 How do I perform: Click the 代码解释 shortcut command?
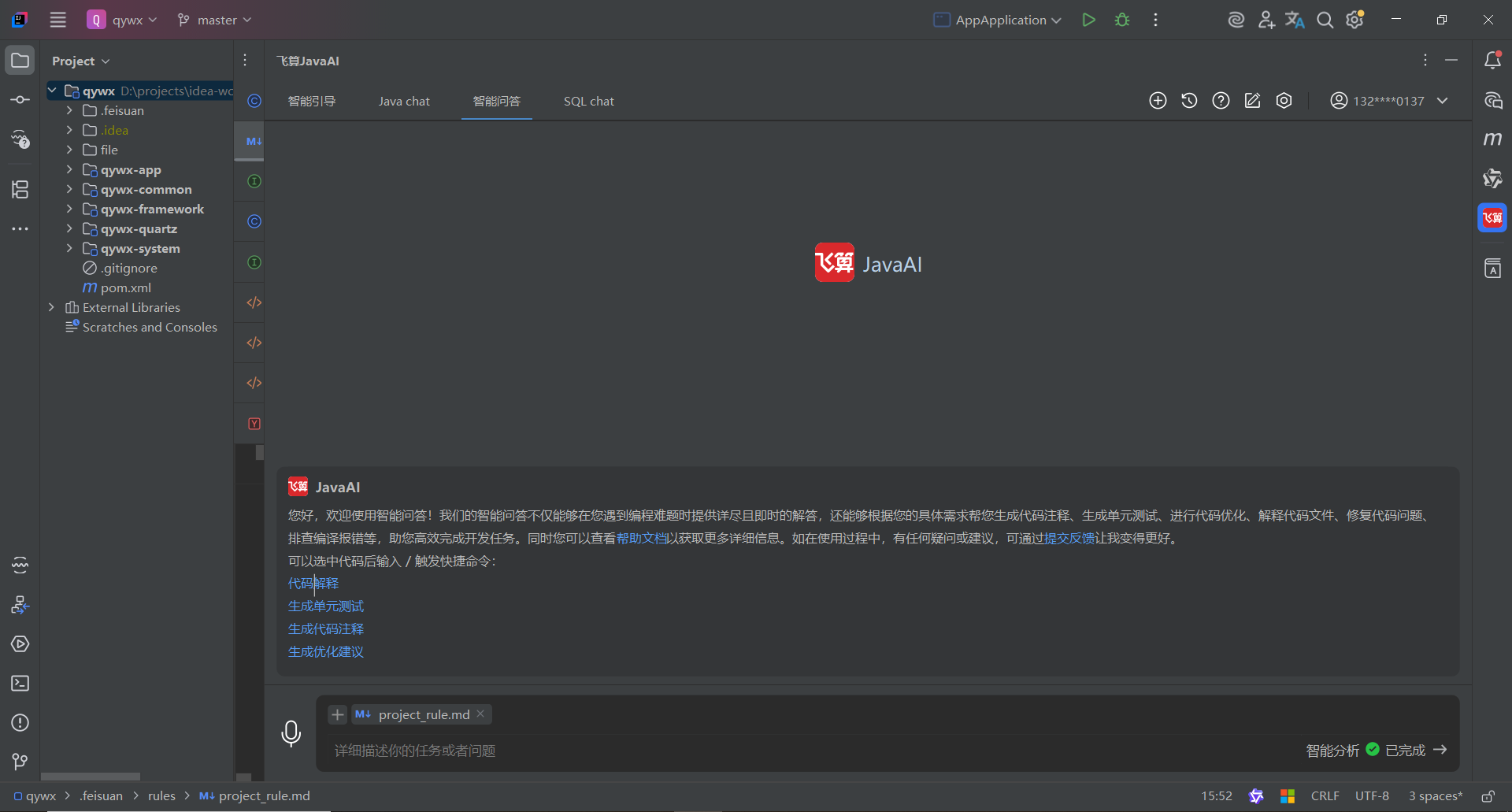click(x=313, y=583)
